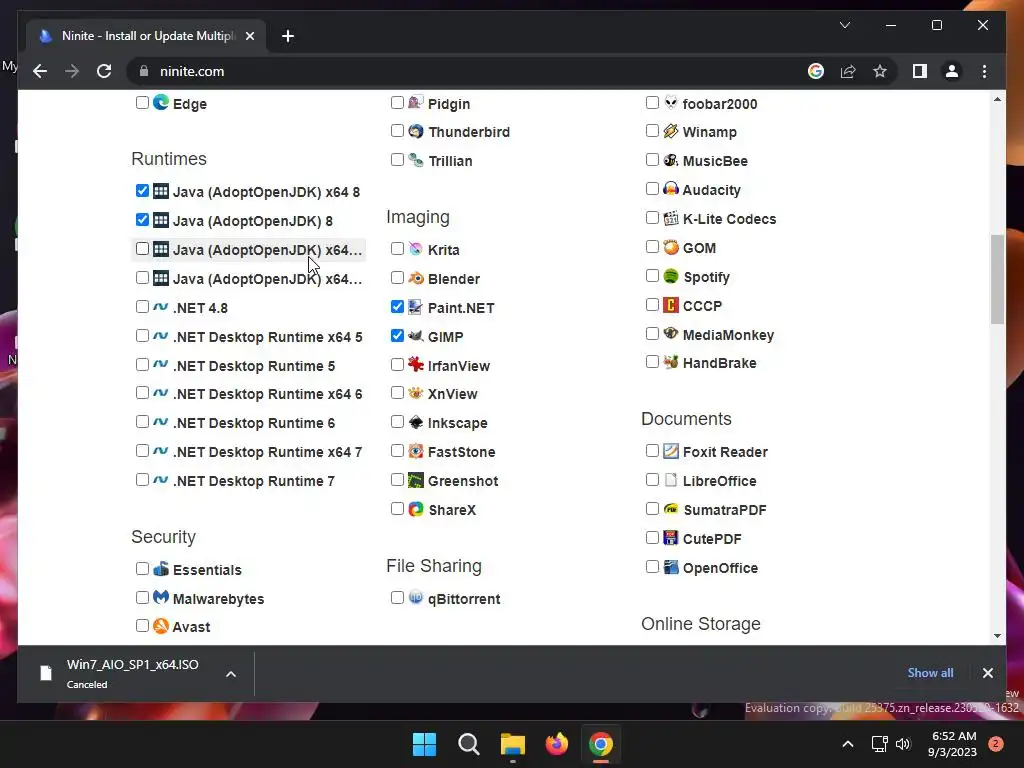Open File Explorer from taskbar
Screen dimensions: 1024x768
513,744
